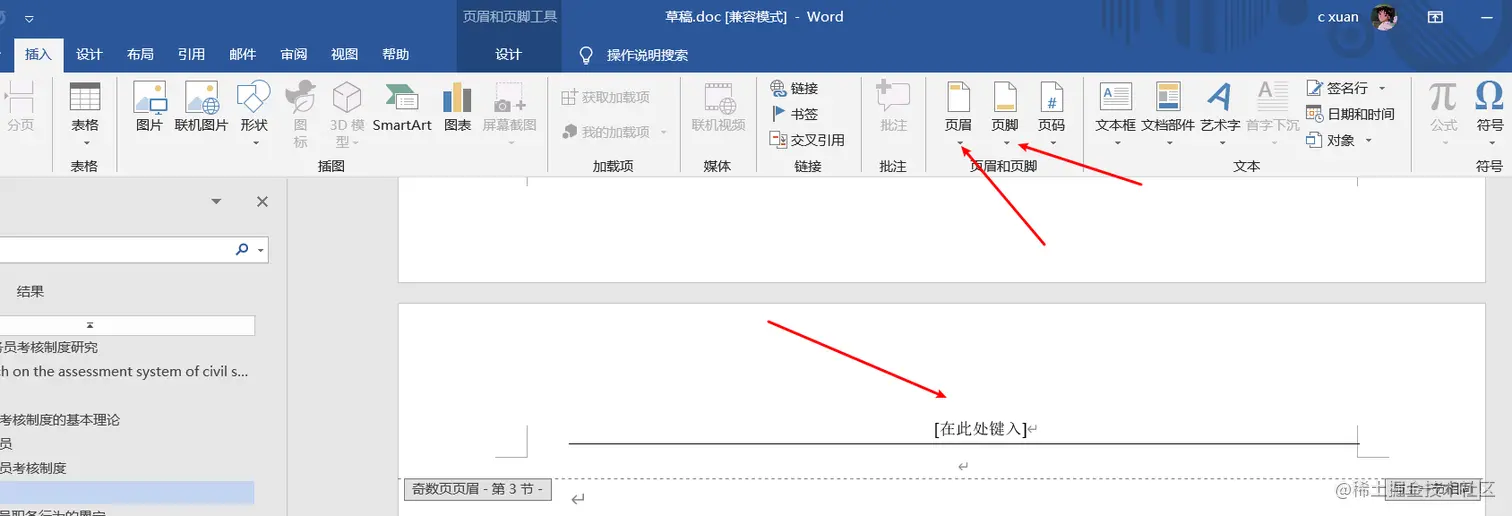Open the 页眉 (Header) menu

click(x=958, y=112)
